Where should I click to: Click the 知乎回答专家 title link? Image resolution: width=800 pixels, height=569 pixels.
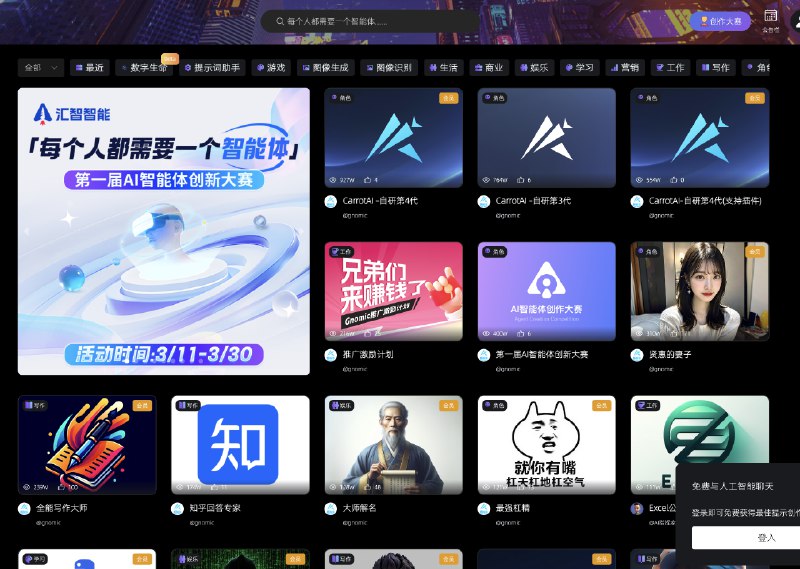pos(215,508)
